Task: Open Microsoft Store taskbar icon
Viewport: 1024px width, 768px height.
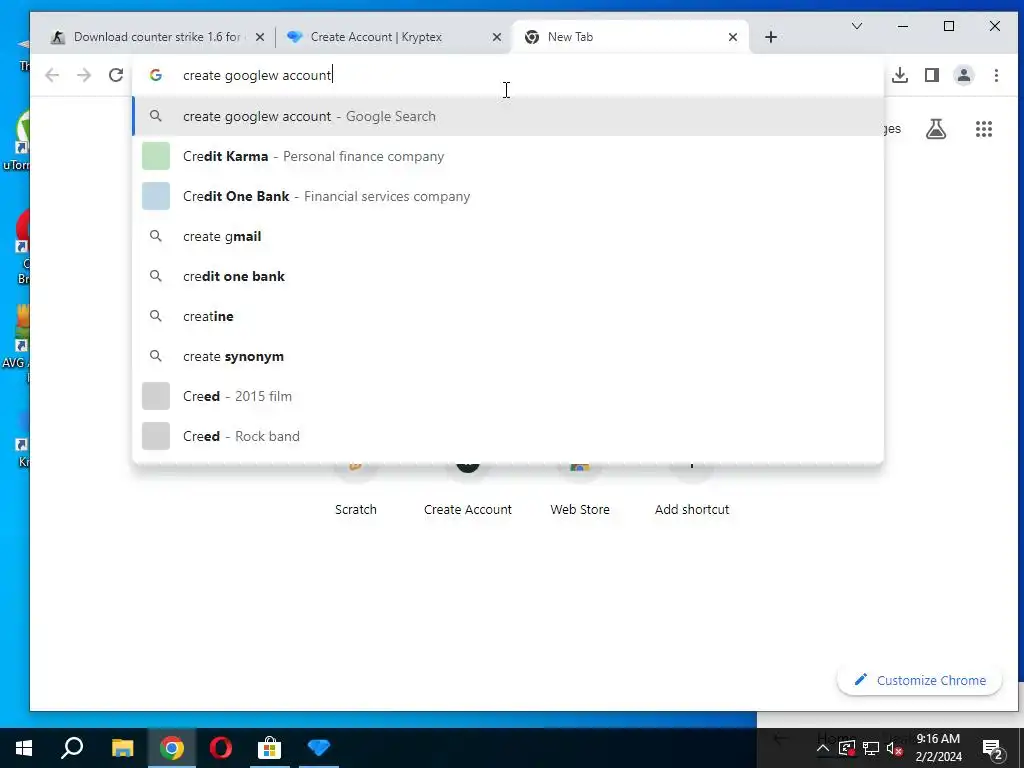Action: 269,748
